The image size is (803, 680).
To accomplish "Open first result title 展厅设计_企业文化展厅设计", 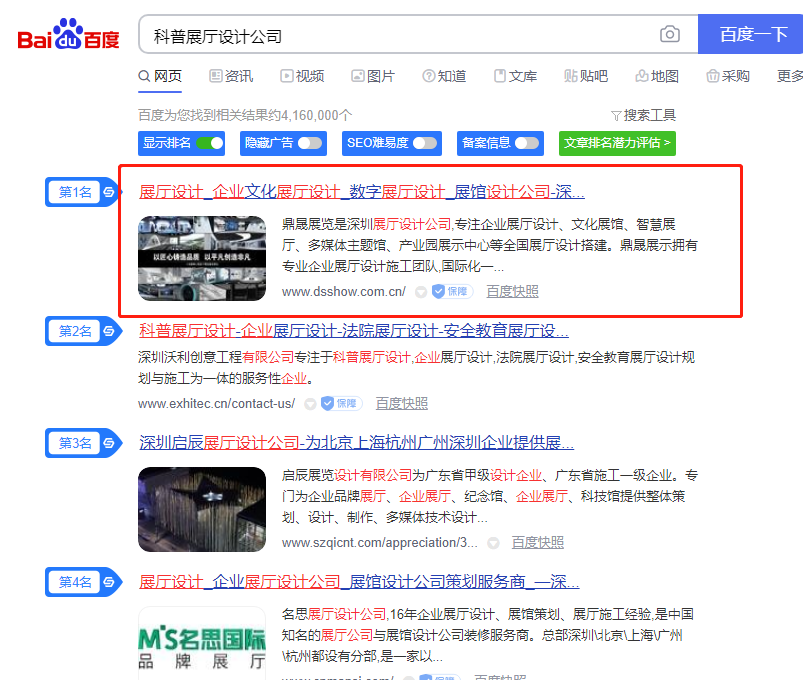I will pyautogui.click(x=362, y=192).
